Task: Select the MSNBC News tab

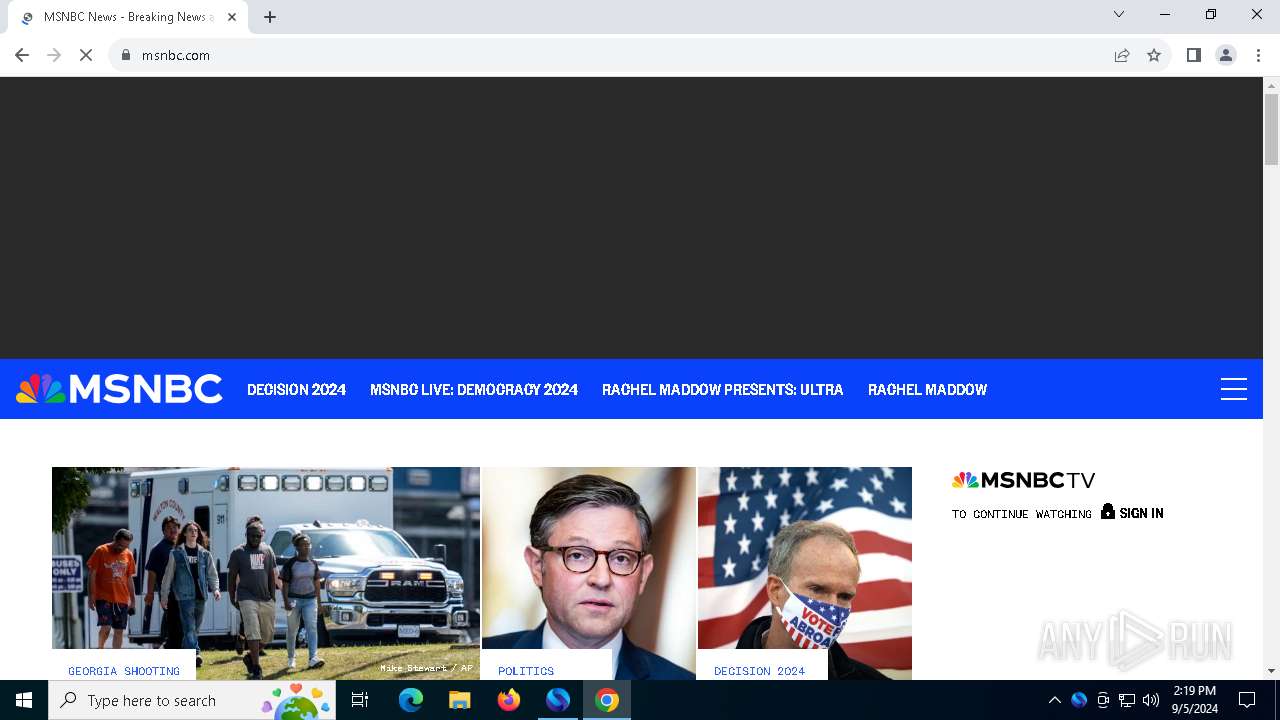Action: [x=128, y=17]
